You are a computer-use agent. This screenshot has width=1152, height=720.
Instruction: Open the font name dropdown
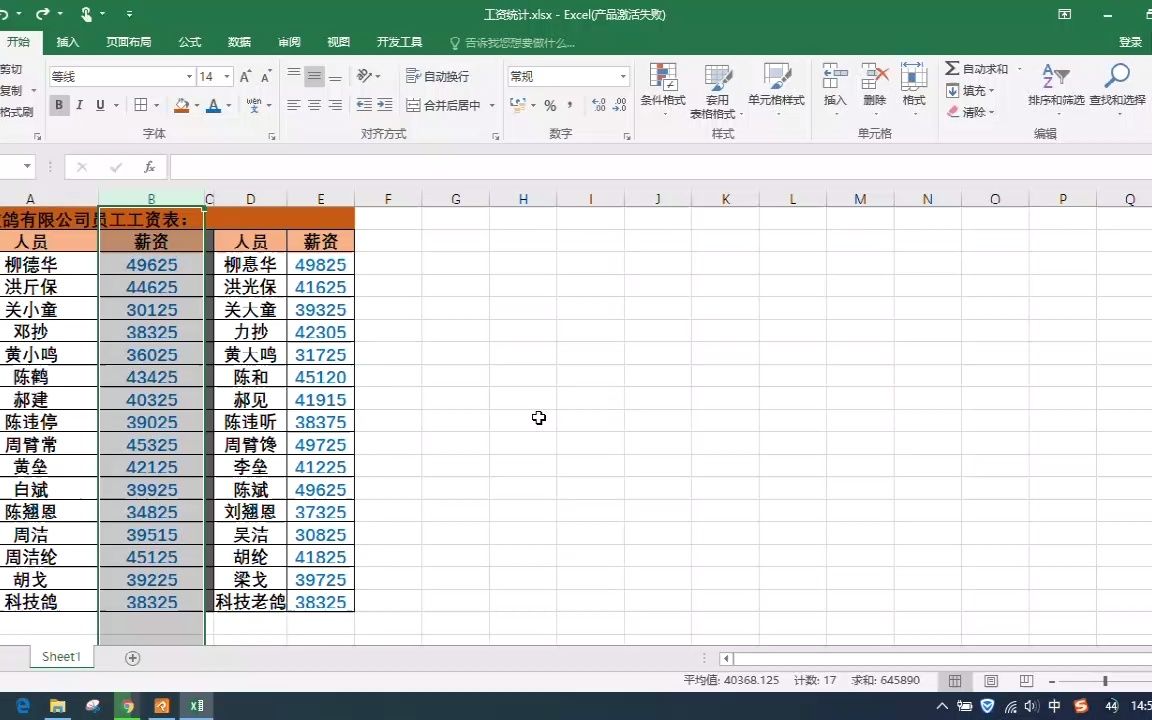[190, 75]
